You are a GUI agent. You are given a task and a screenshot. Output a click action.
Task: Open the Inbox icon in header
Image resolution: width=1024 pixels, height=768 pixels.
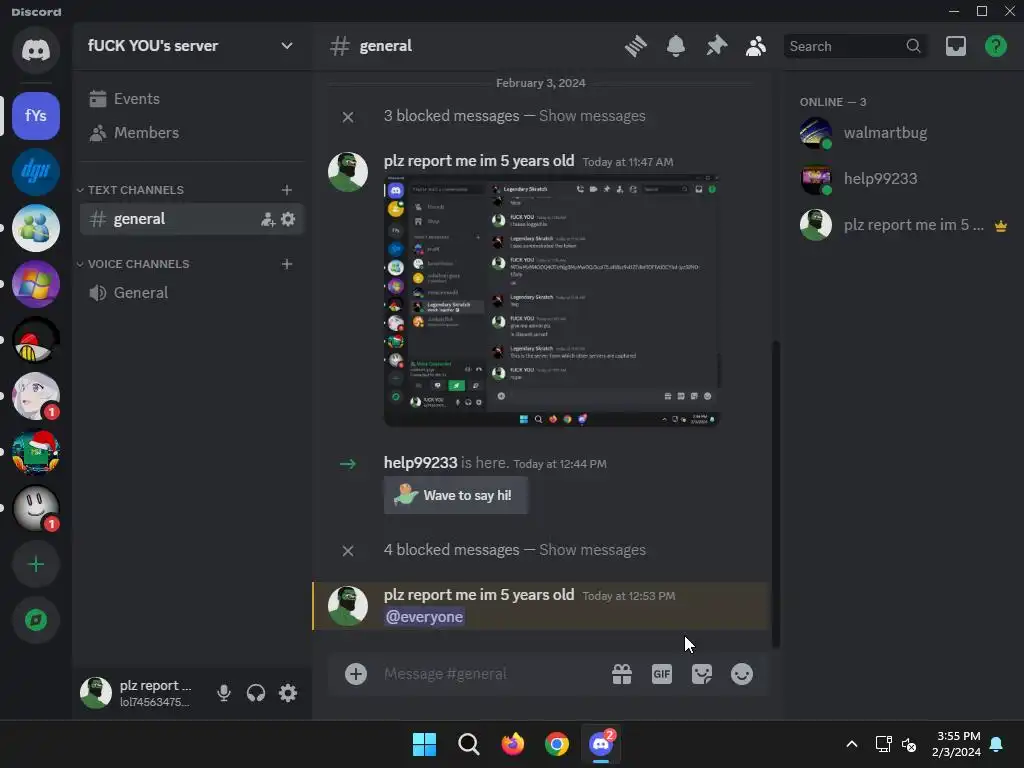click(x=955, y=46)
